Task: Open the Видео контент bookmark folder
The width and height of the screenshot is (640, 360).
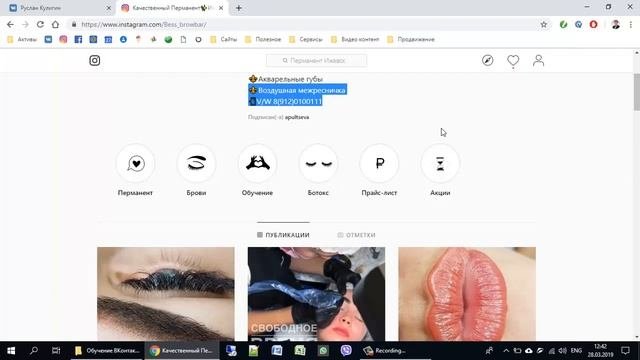Action: [355, 39]
